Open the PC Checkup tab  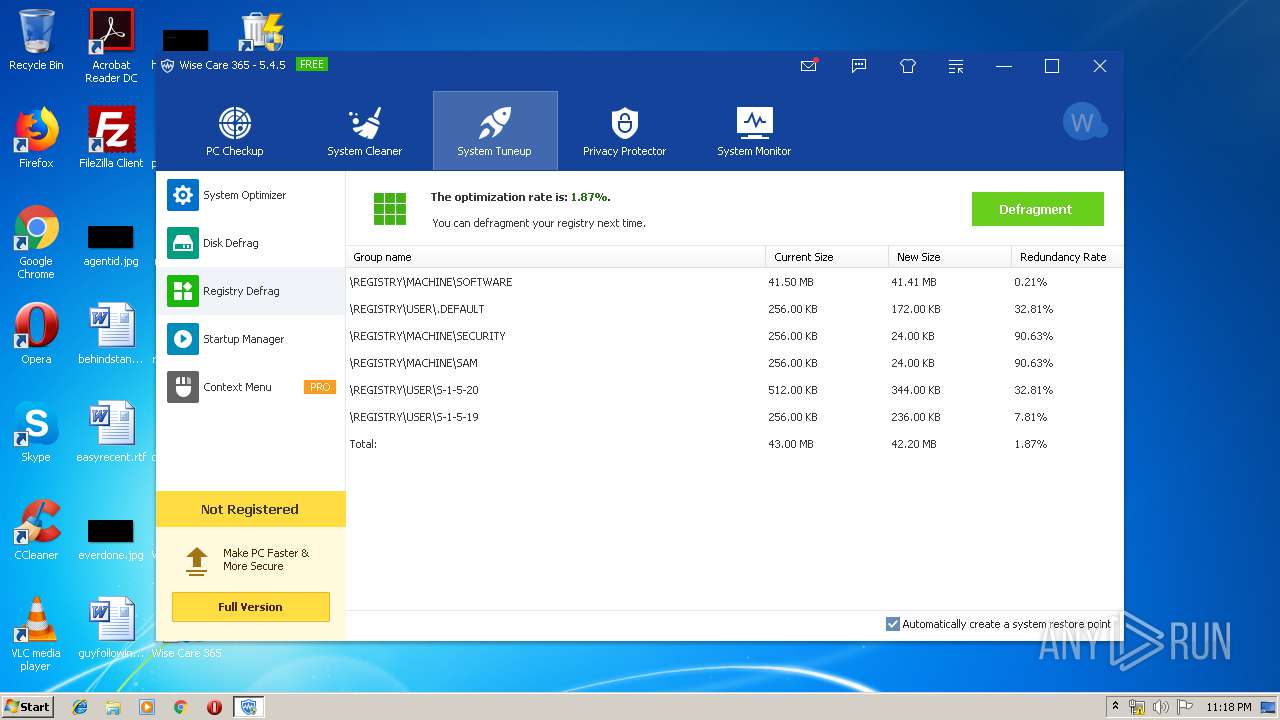pos(235,131)
